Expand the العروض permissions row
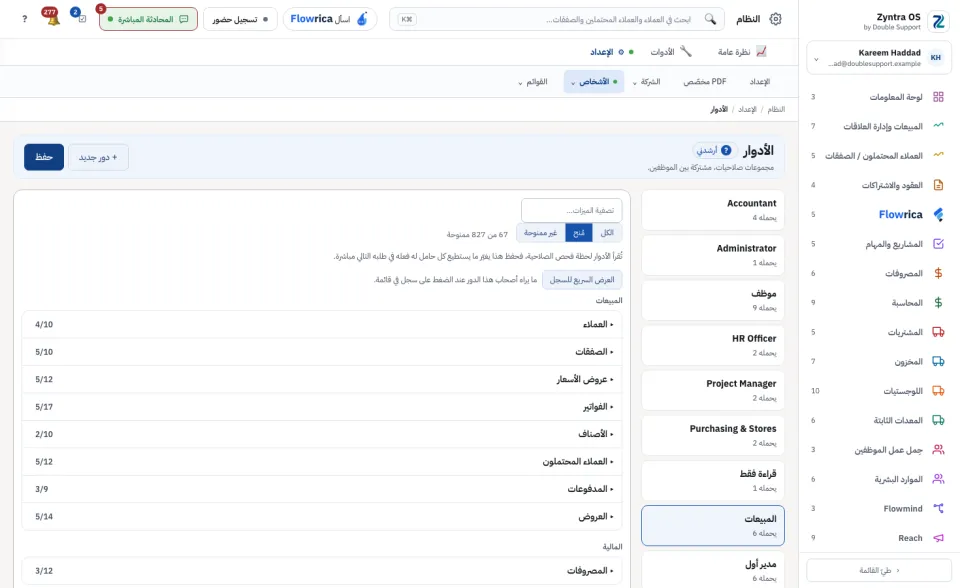The height and width of the screenshot is (588, 960). point(322,516)
